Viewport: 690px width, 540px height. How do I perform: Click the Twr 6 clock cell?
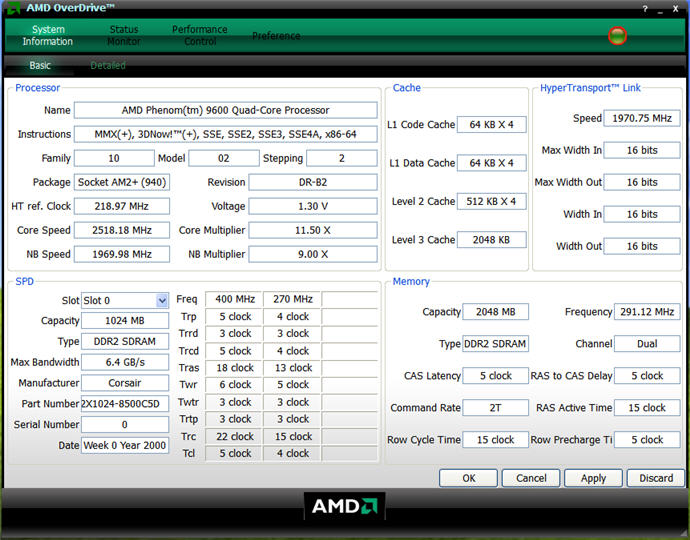coord(235,384)
